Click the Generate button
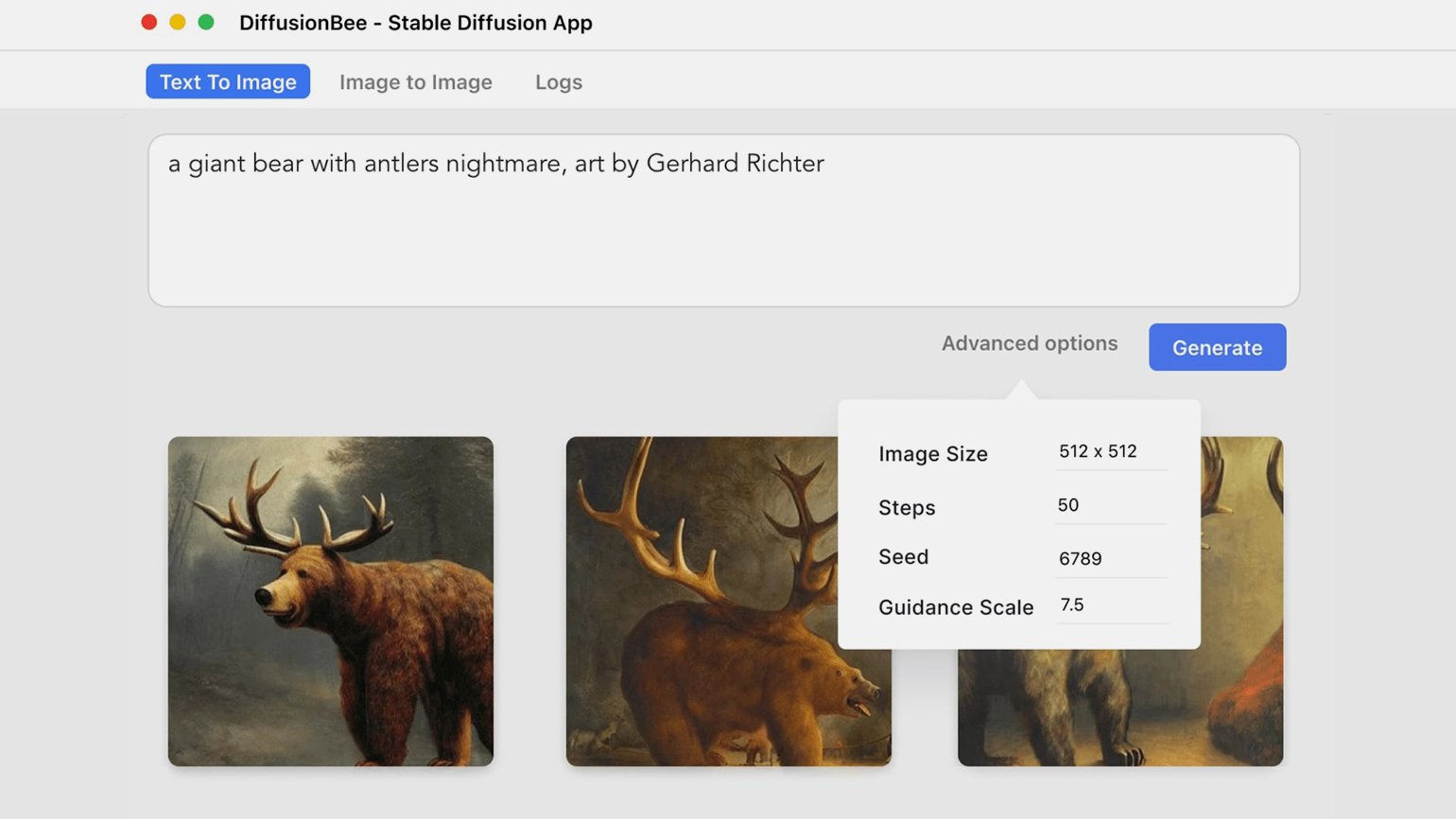Image resolution: width=1456 pixels, height=819 pixels. tap(1217, 347)
